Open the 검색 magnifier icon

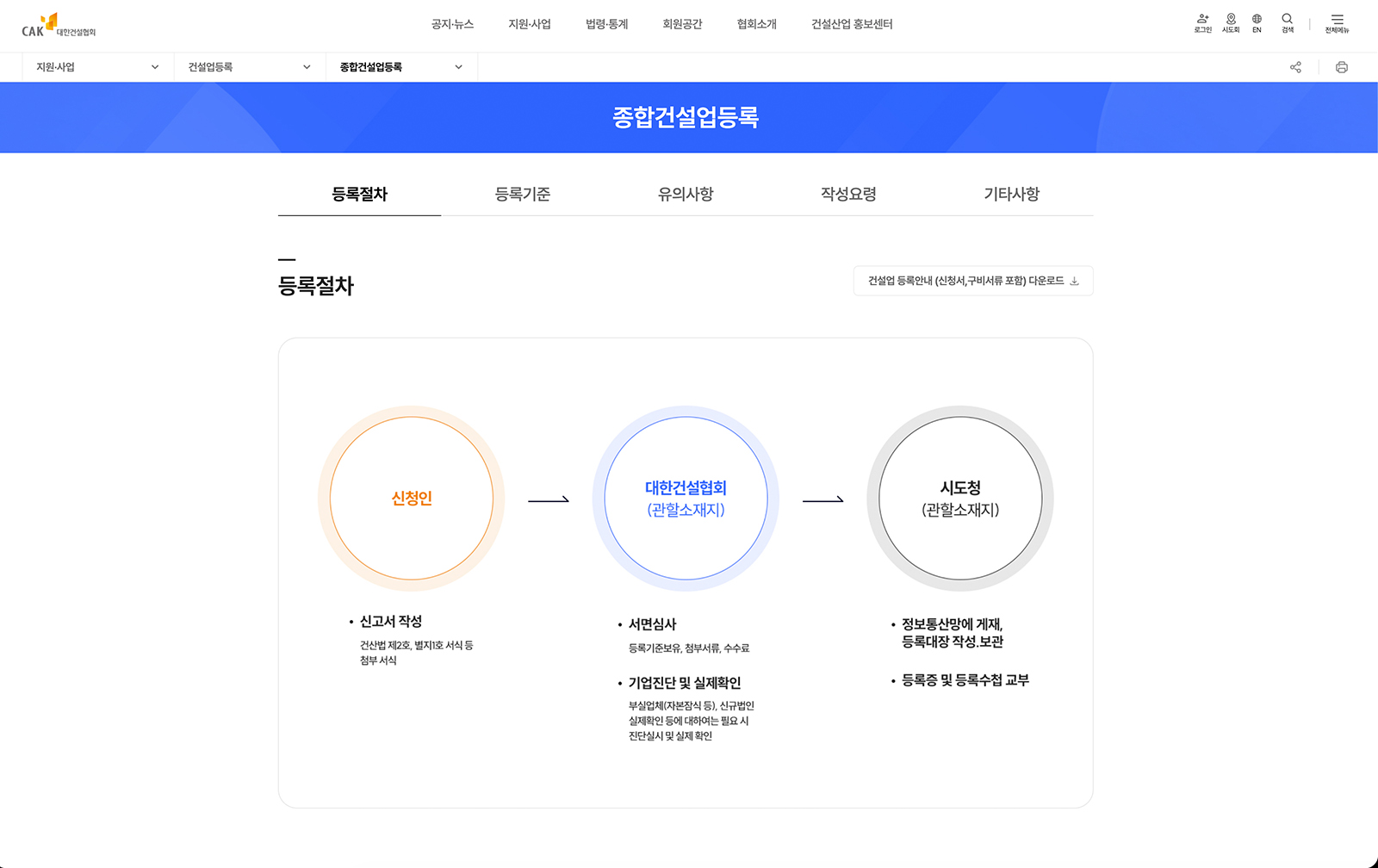[1287, 23]
